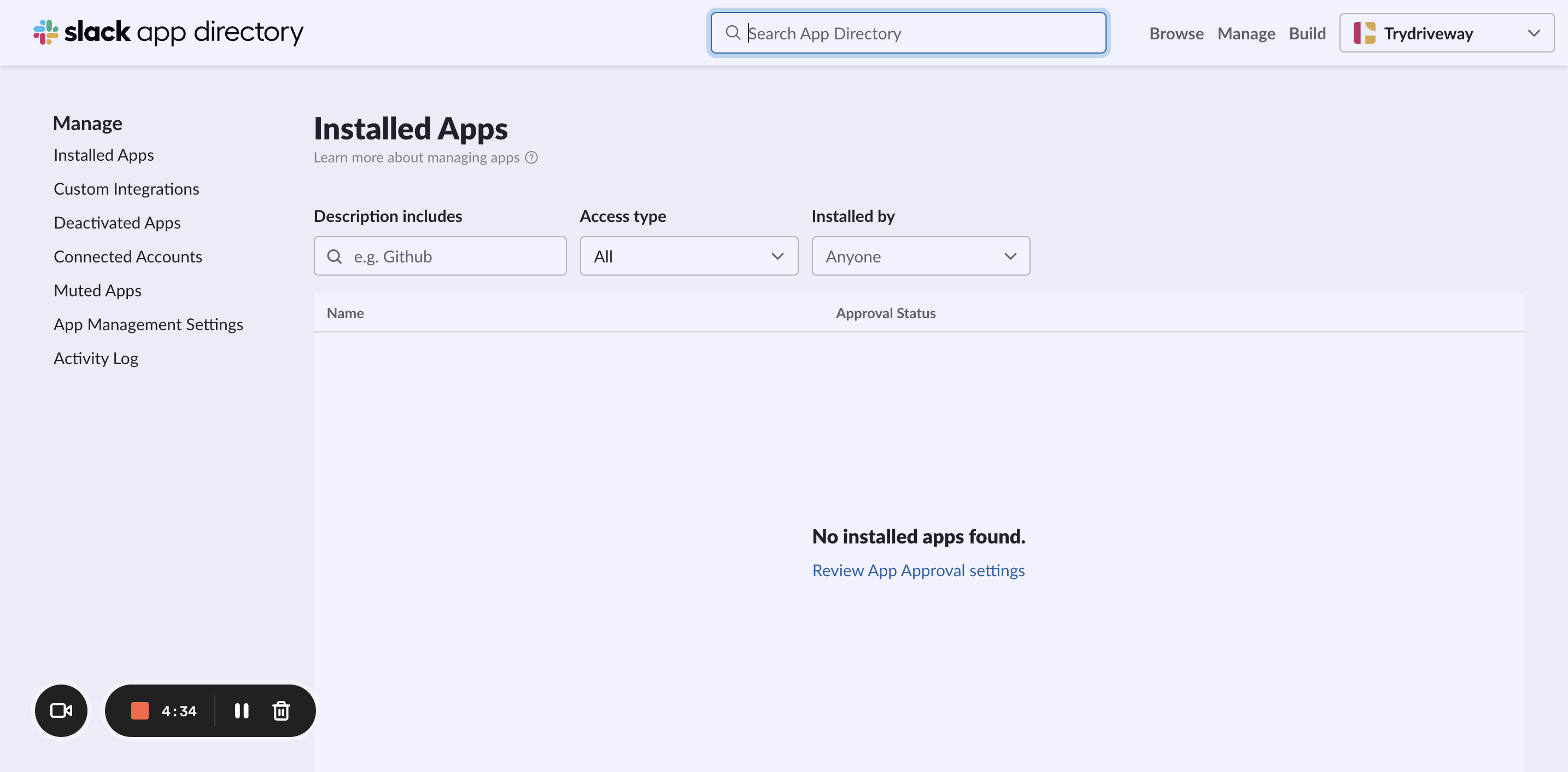Click Review App Approval settings link

point(919,569)
